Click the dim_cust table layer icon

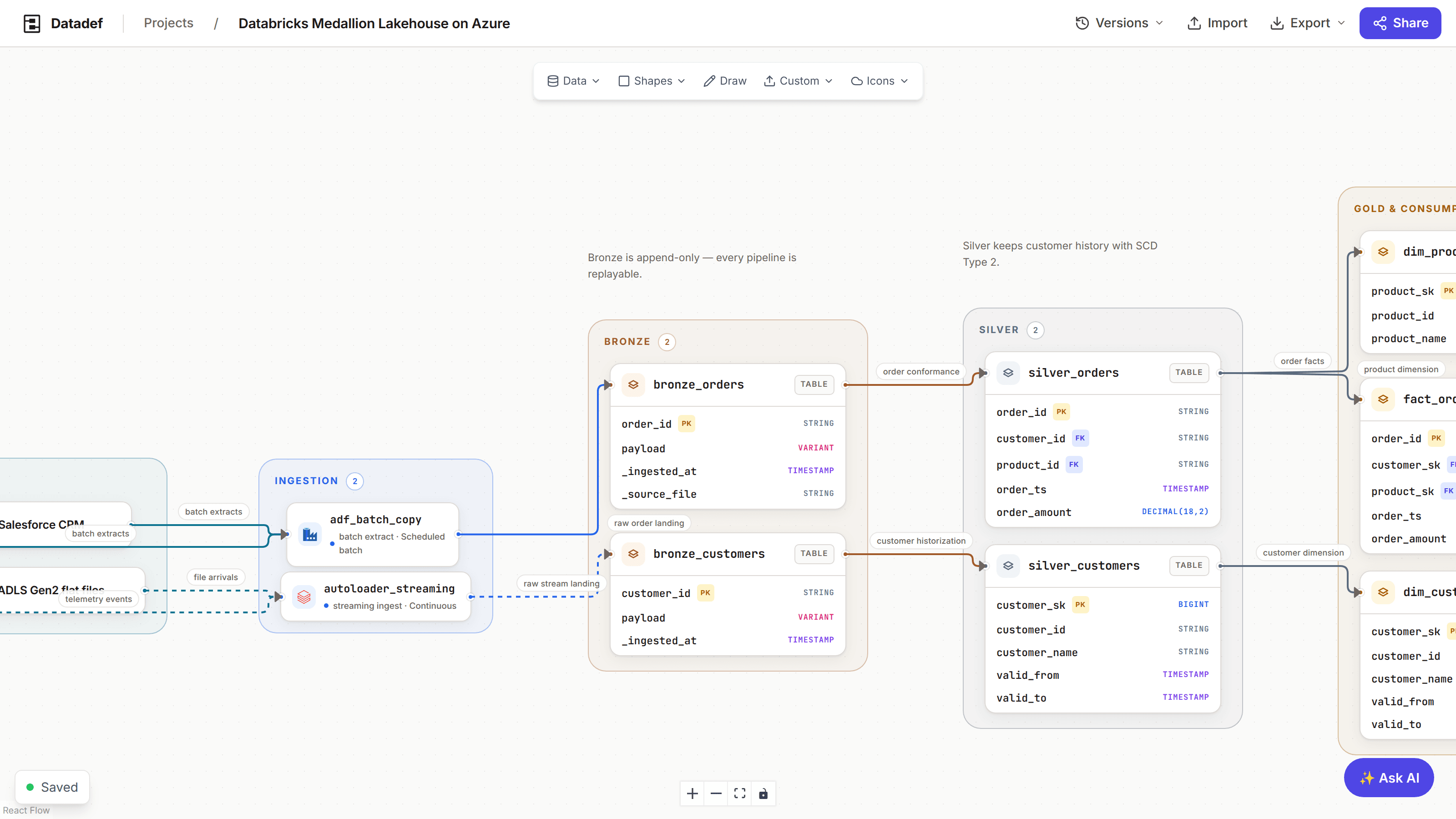pos(1383,592)
